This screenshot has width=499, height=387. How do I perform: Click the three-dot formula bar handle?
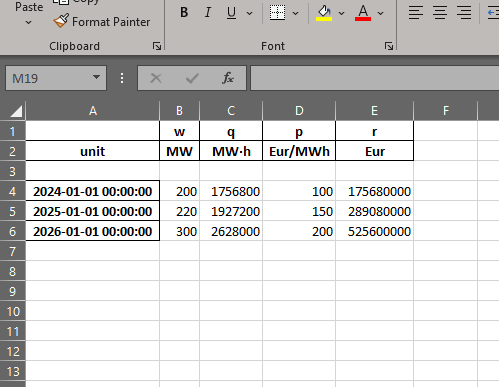122,78
